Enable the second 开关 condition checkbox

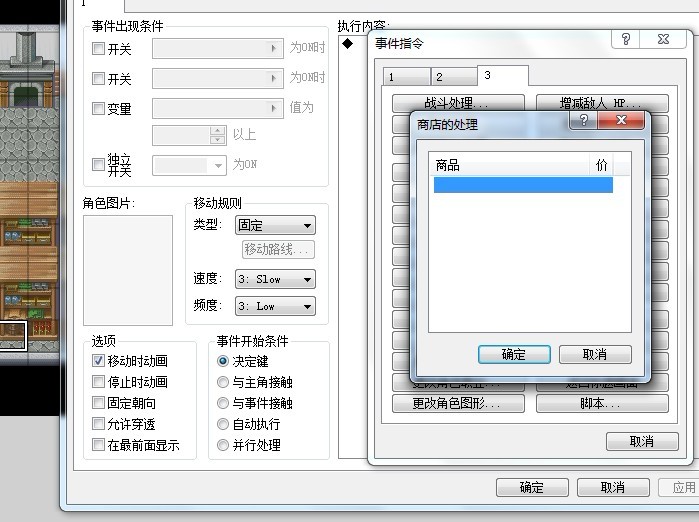(x=98, y=78)
